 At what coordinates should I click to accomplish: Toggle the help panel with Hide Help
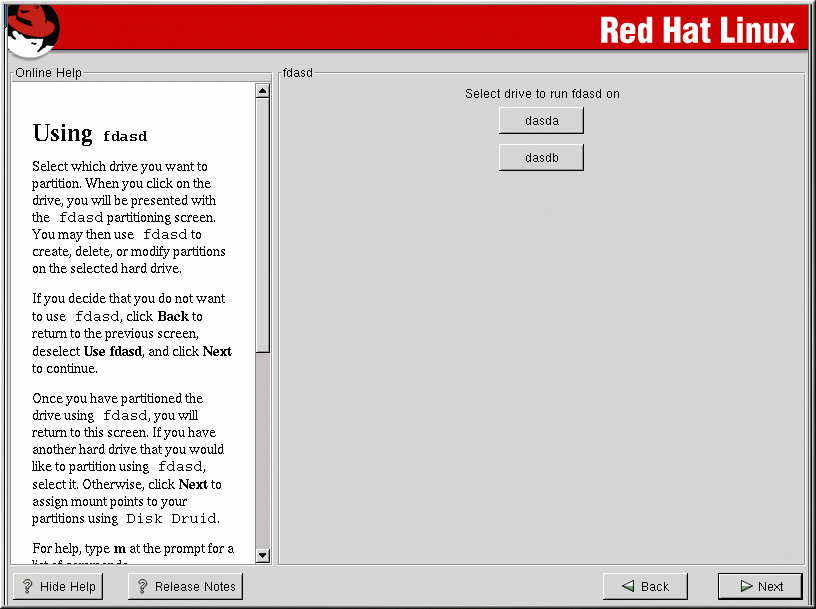(57, 586)
